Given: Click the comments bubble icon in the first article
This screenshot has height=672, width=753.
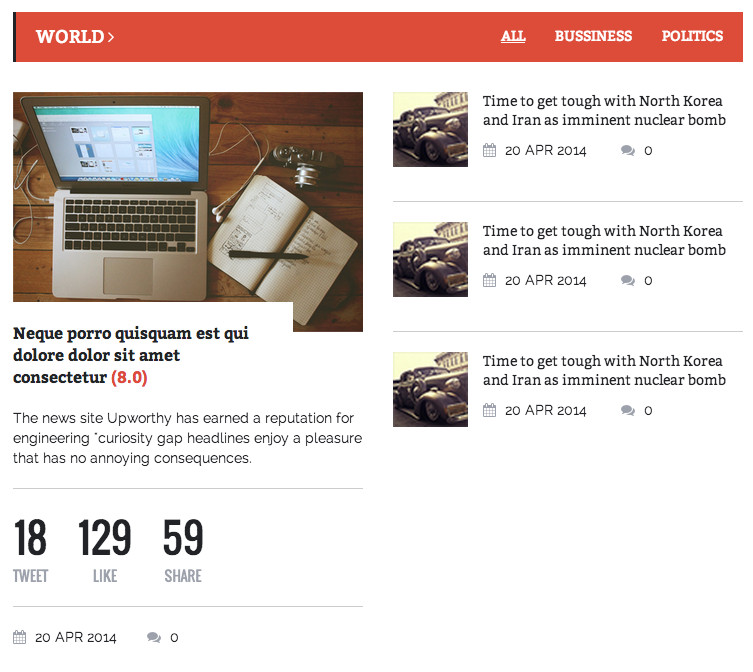Looking at the screenshot, I should click(628, 151).
